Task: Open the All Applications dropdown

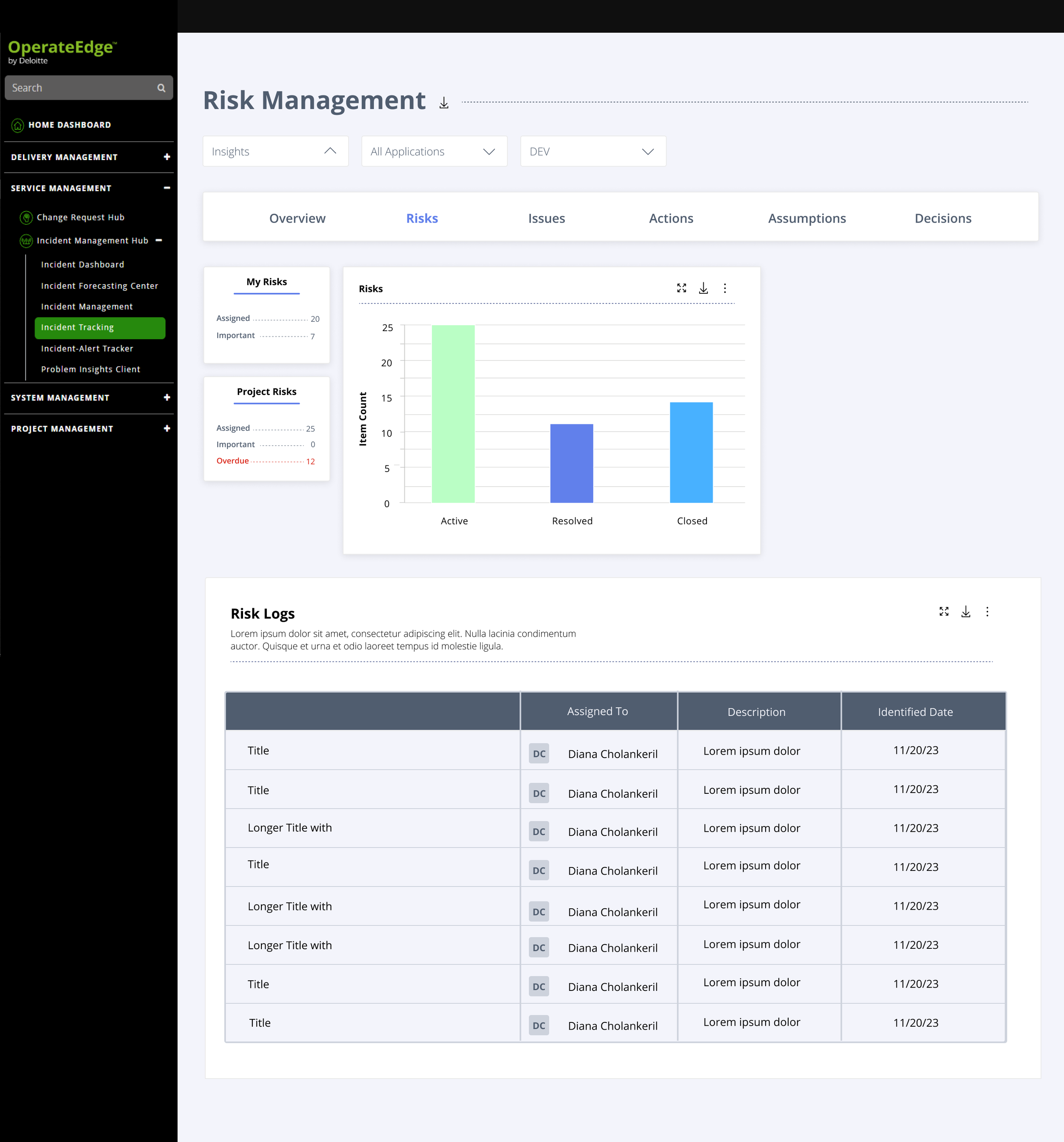Action: point(434,152)
